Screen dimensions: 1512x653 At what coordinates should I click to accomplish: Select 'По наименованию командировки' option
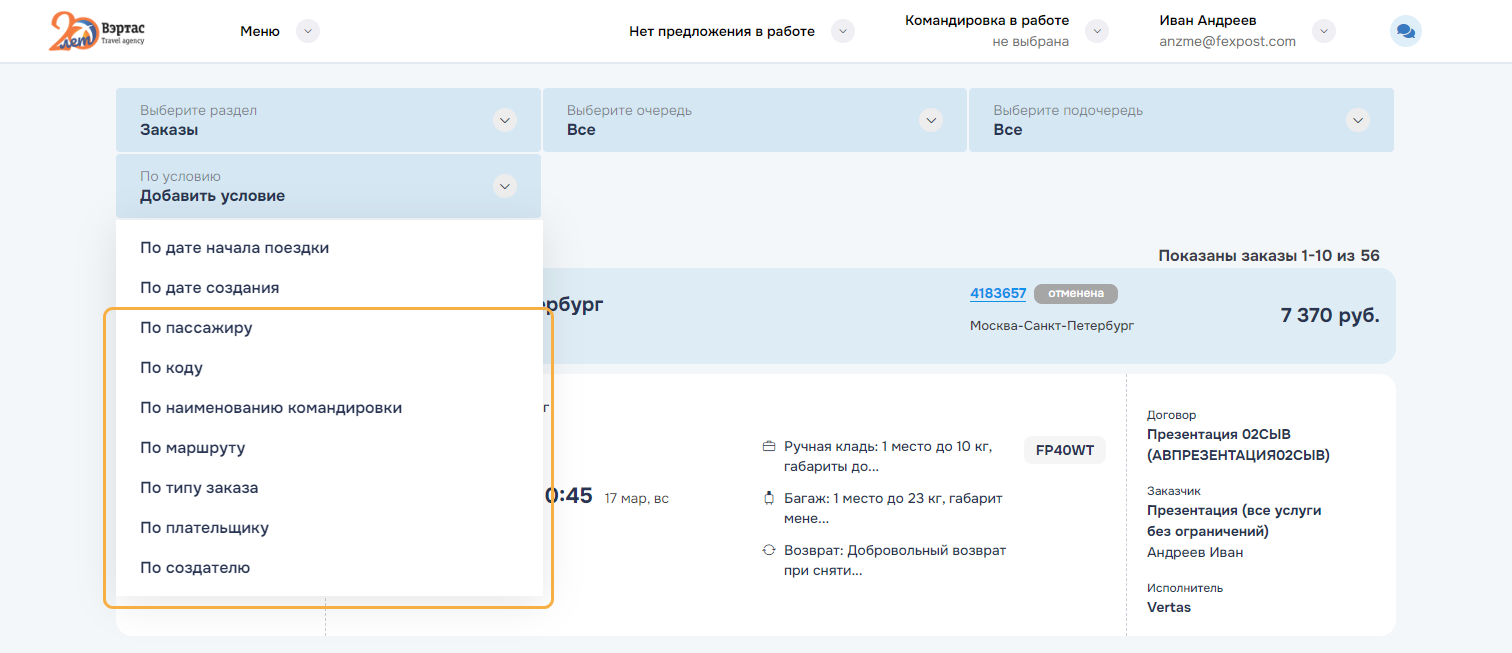tap(271, 407)
